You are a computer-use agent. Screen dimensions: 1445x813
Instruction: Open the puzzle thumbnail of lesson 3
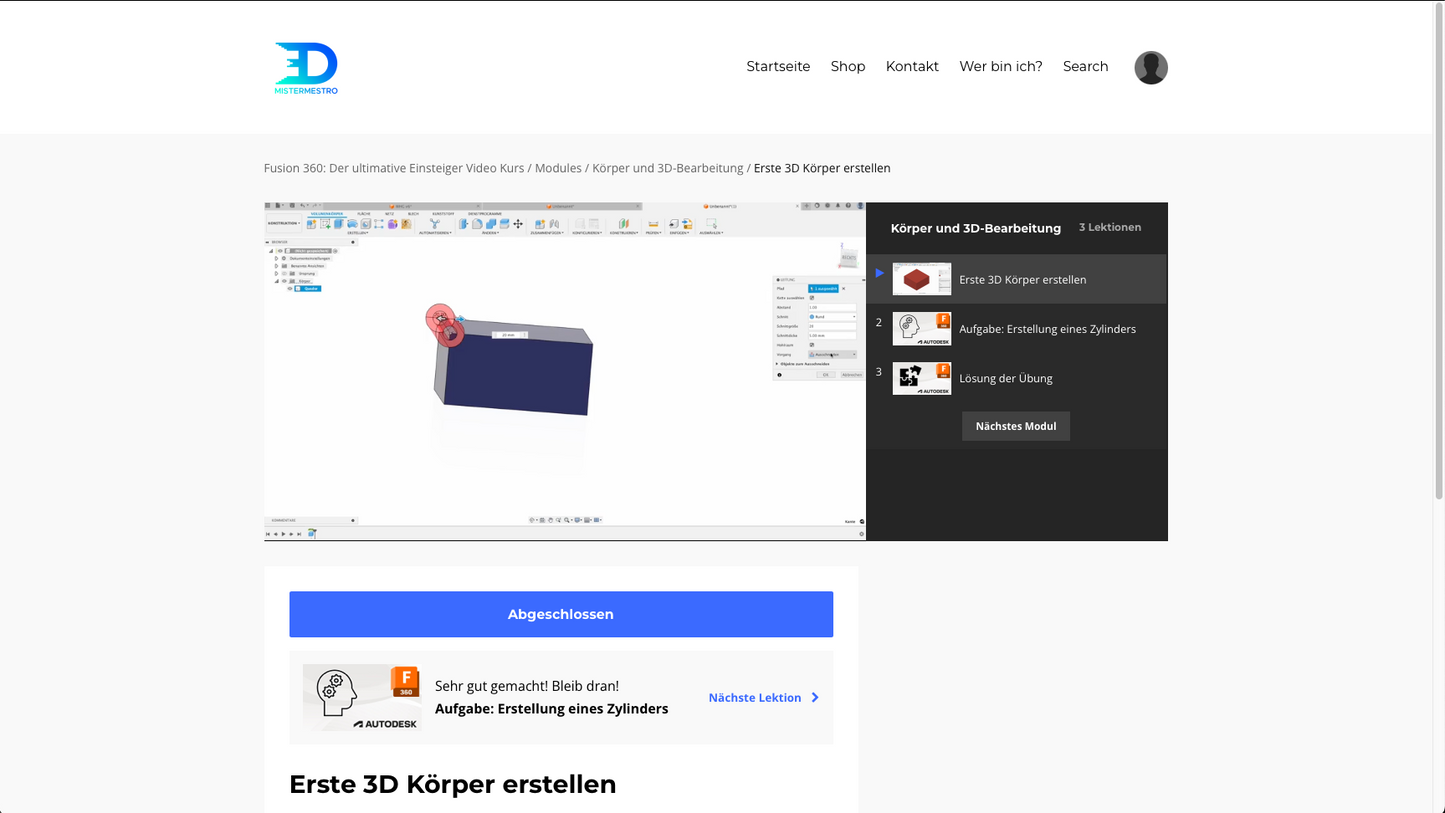(x=922, y=378)
